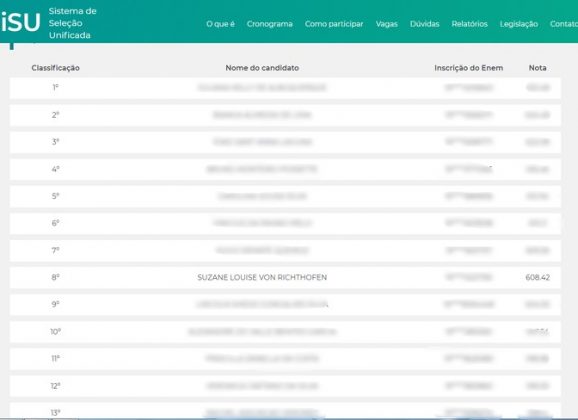The image size is (578, 420).
Task: Open the Legislação menu item
Action: (x=519, y=24)
